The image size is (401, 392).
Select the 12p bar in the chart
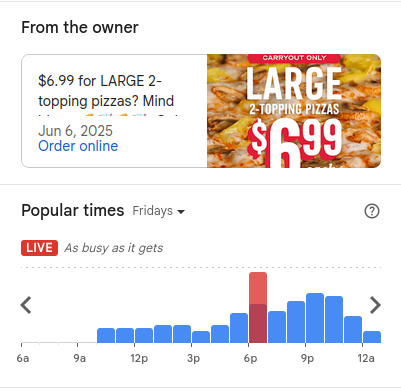[144, 335]
